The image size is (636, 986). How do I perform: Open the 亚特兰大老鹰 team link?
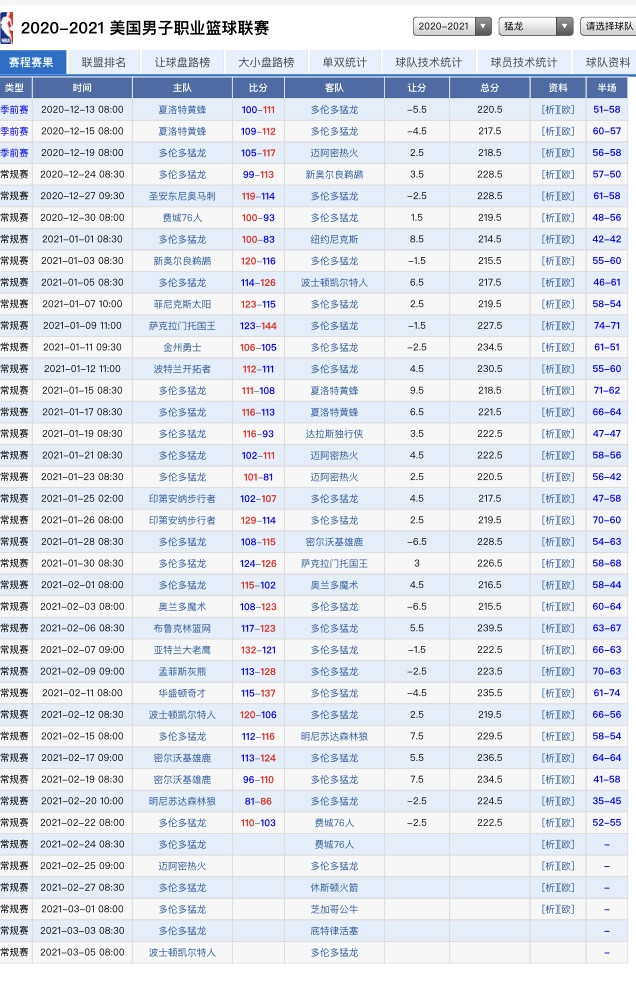pyautogui.click(x=182, y=650)
